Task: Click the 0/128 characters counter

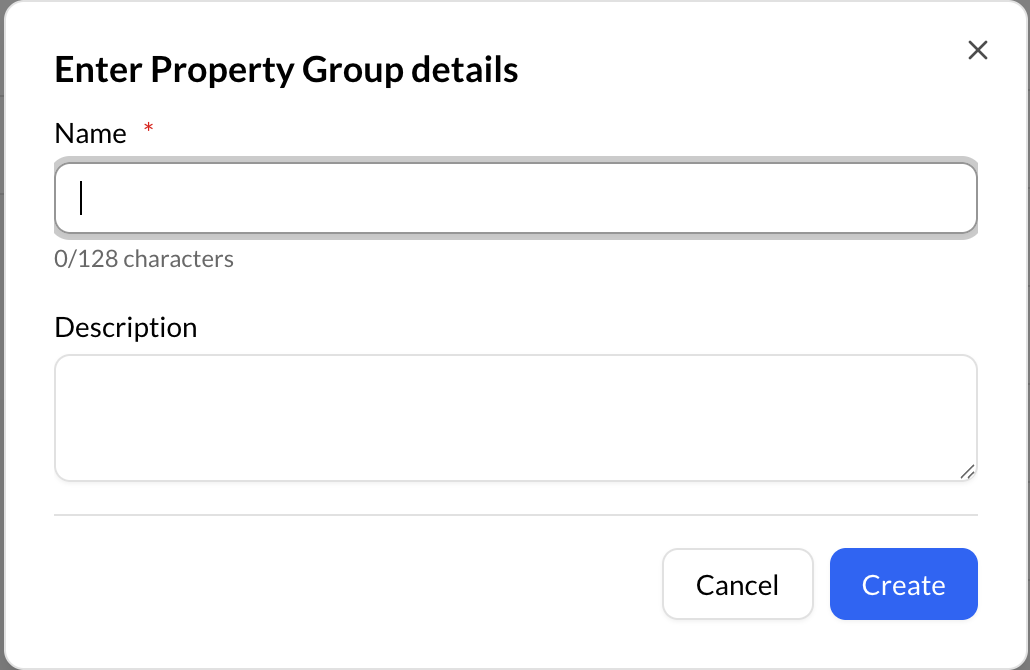Action: coord(143,258)
